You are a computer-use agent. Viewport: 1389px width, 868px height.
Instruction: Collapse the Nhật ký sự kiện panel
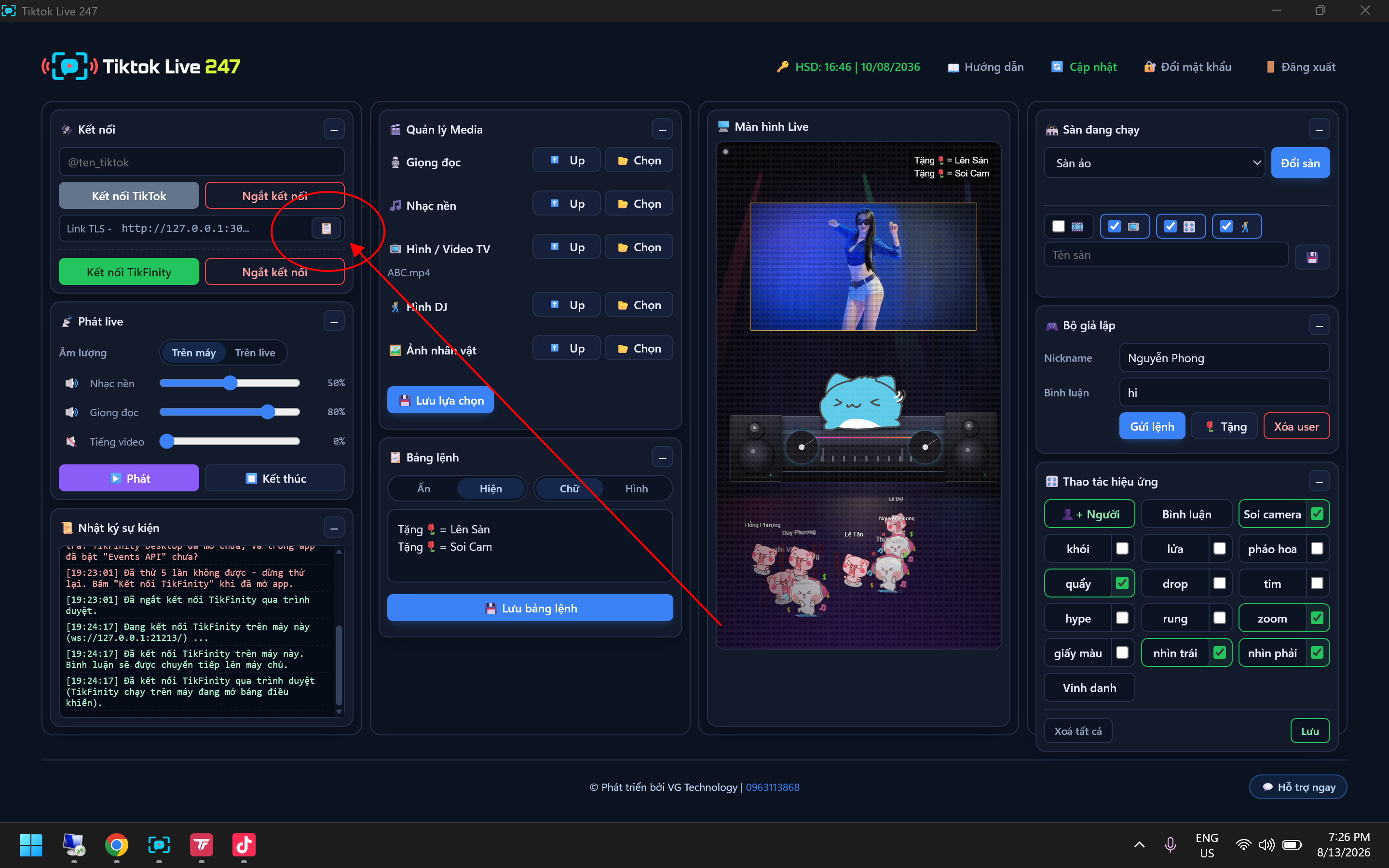coord(334,528)
